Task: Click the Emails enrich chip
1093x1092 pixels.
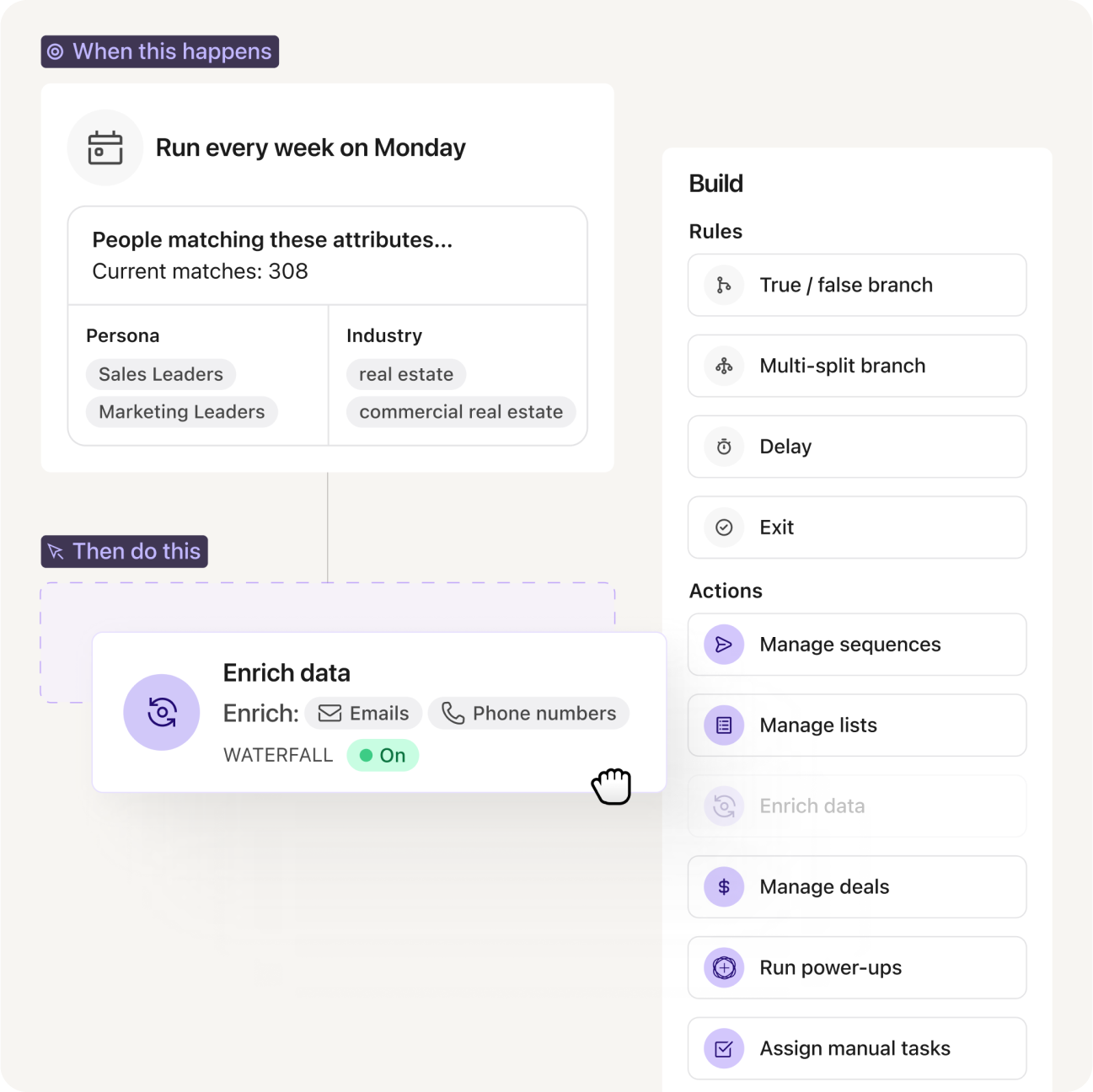Action: pyautogui.click(x=363, y=714)
